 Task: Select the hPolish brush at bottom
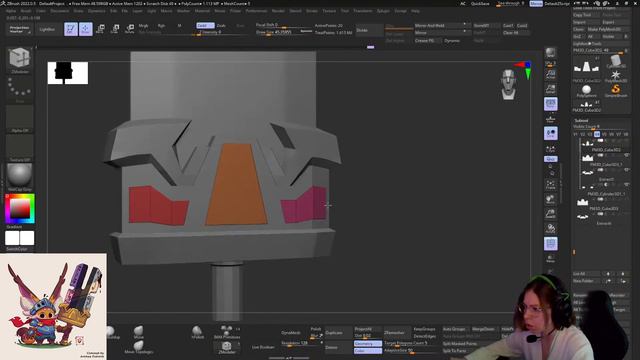click(198, 332)
